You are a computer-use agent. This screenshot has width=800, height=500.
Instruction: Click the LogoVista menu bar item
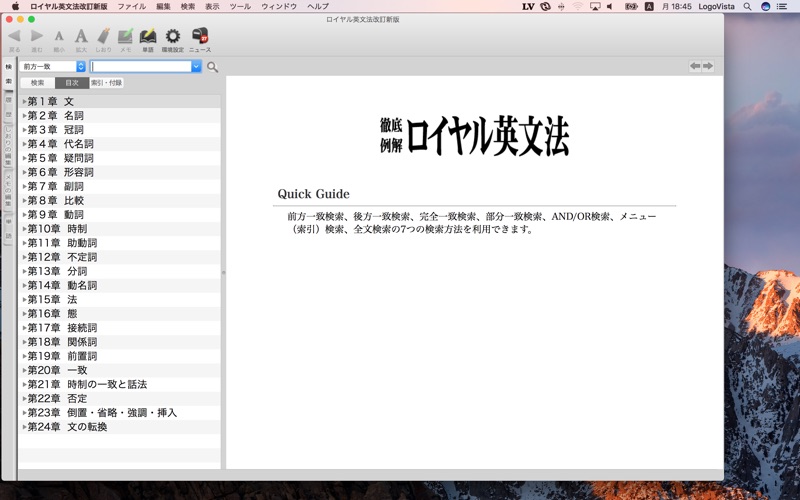click(716, 6)
